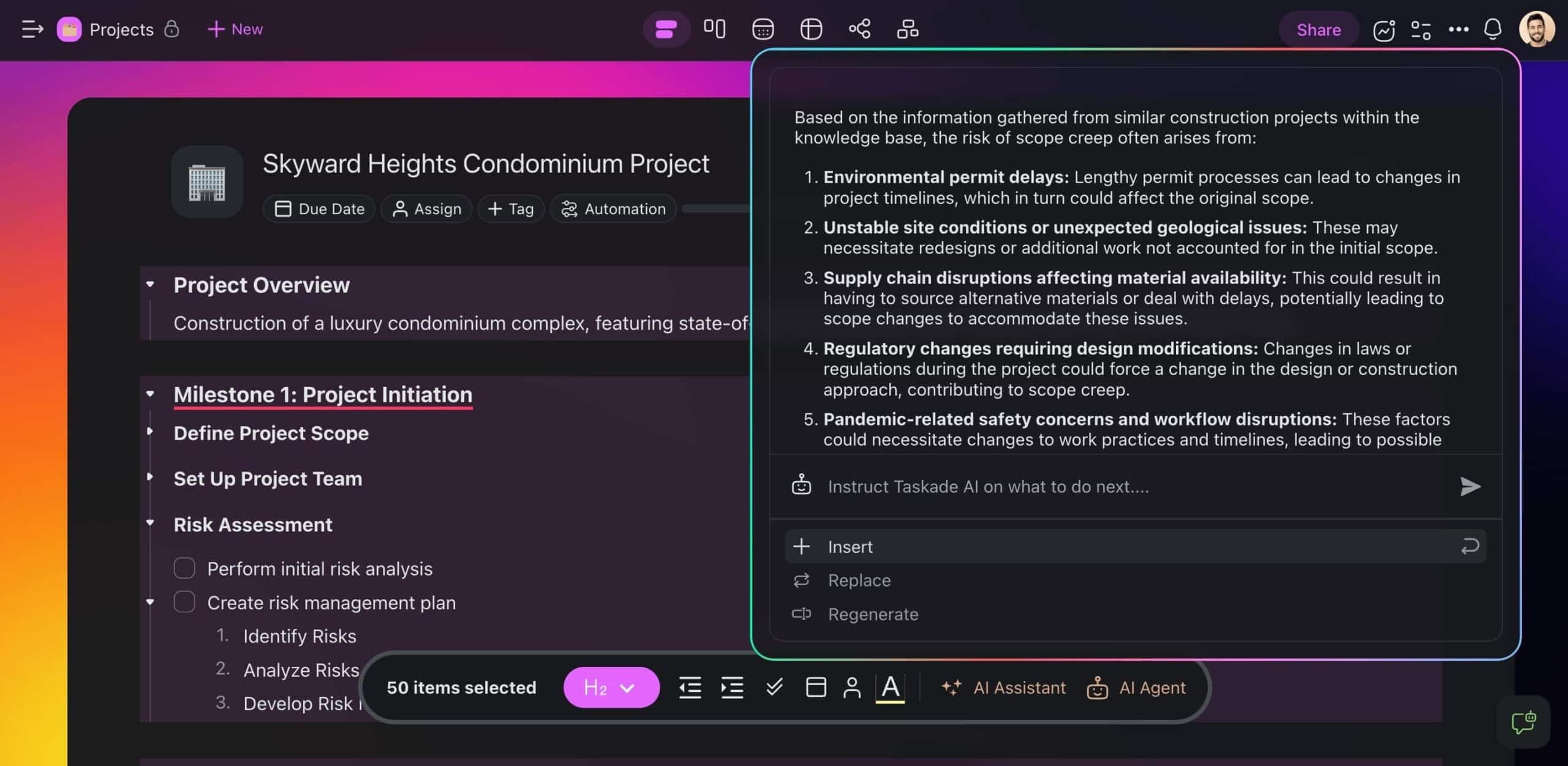The width and height of the screenshot is (1568, 766).
Task: Collapse the Project Overview section
Action: [150, 284]
